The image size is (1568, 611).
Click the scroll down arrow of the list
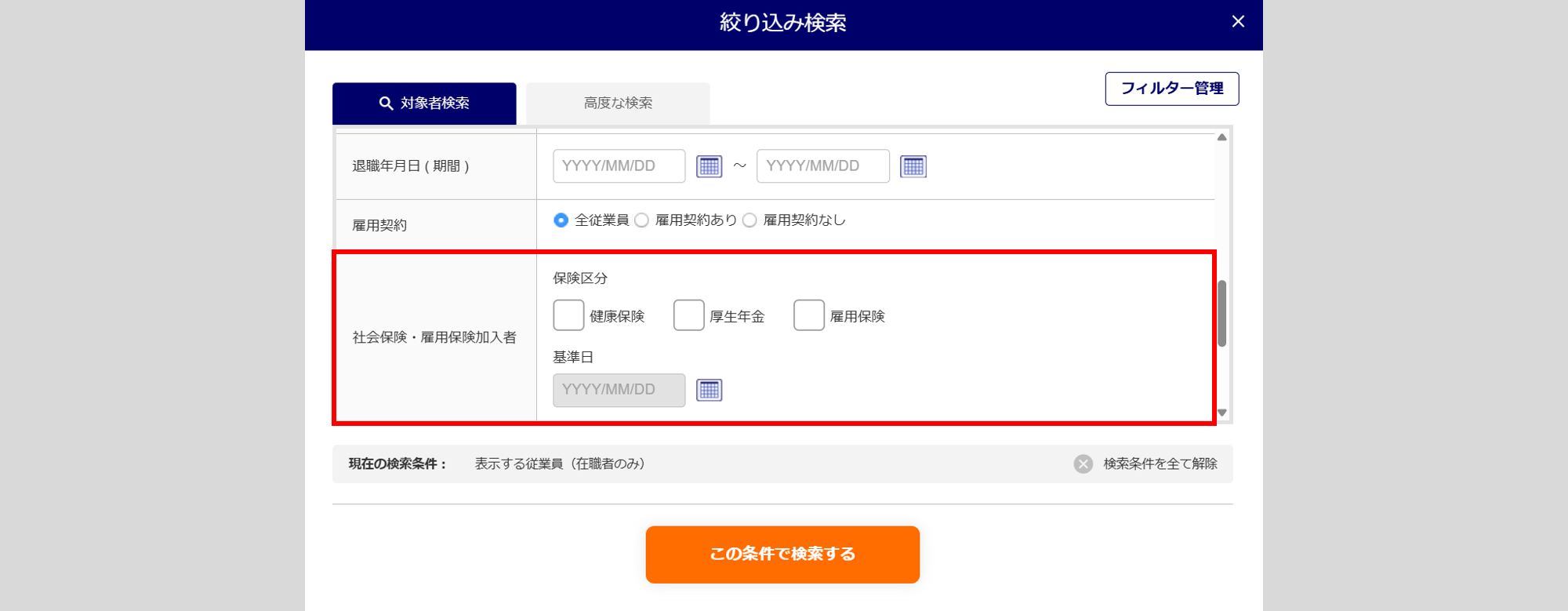pyautogui.click(x=1221, y=413)
